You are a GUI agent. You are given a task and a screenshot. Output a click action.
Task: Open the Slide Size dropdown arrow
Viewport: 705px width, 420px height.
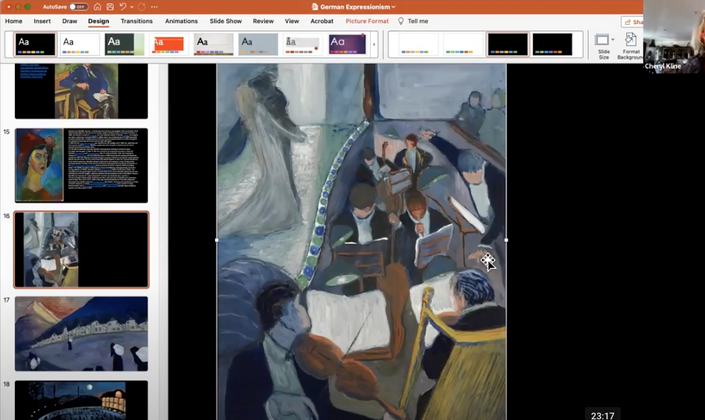(612, 40)
